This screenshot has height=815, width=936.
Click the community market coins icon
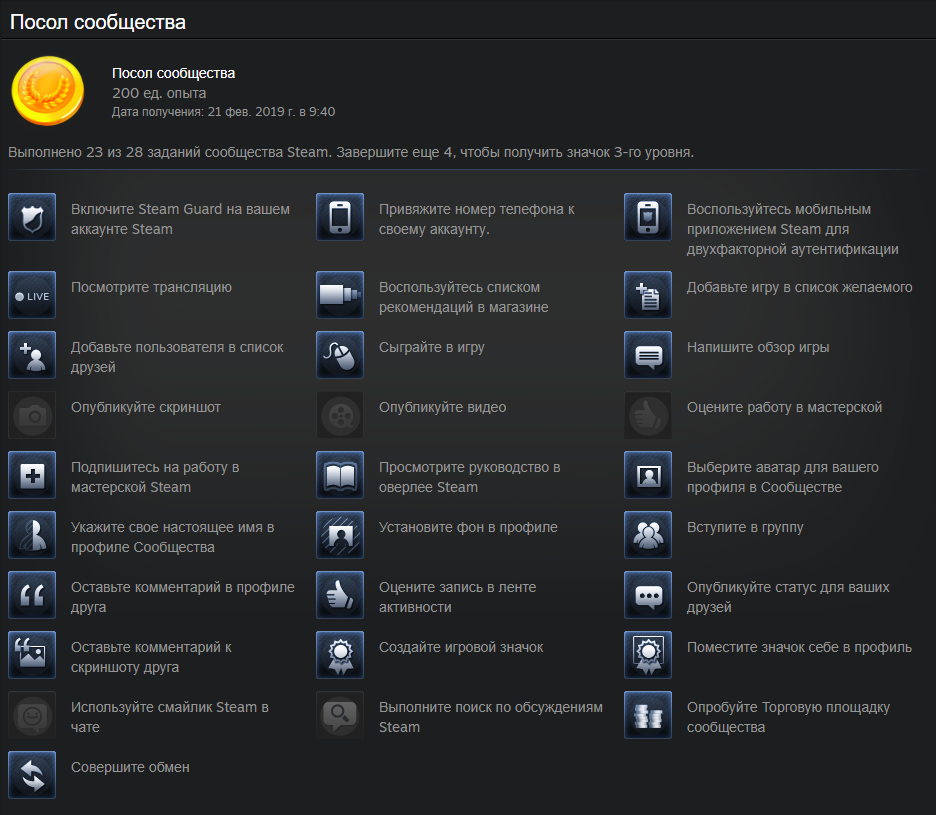click(x=648, y=715)
